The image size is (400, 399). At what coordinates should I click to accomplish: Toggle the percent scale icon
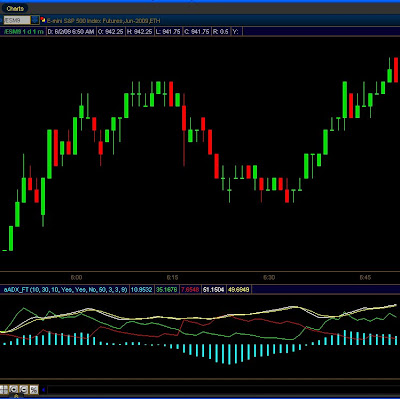click(x=33, y=389)
